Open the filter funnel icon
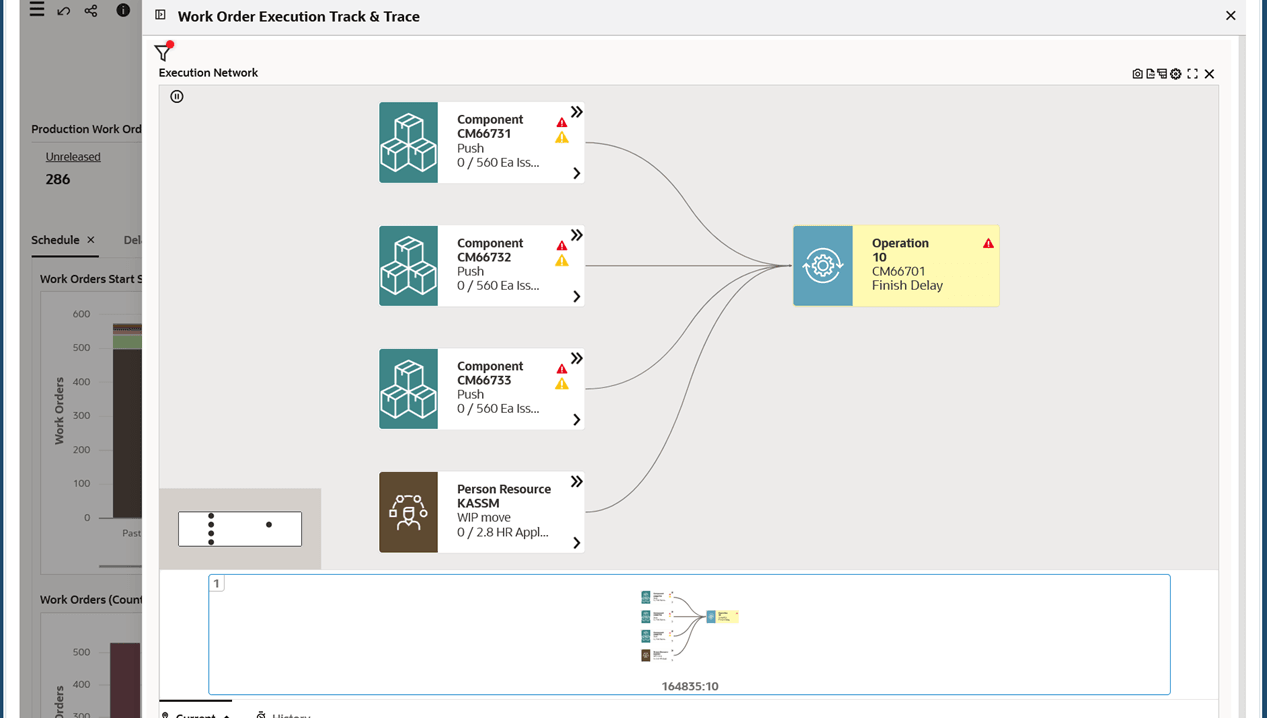The height and width of the screenshot is (718, 1267). pos(163,52)
